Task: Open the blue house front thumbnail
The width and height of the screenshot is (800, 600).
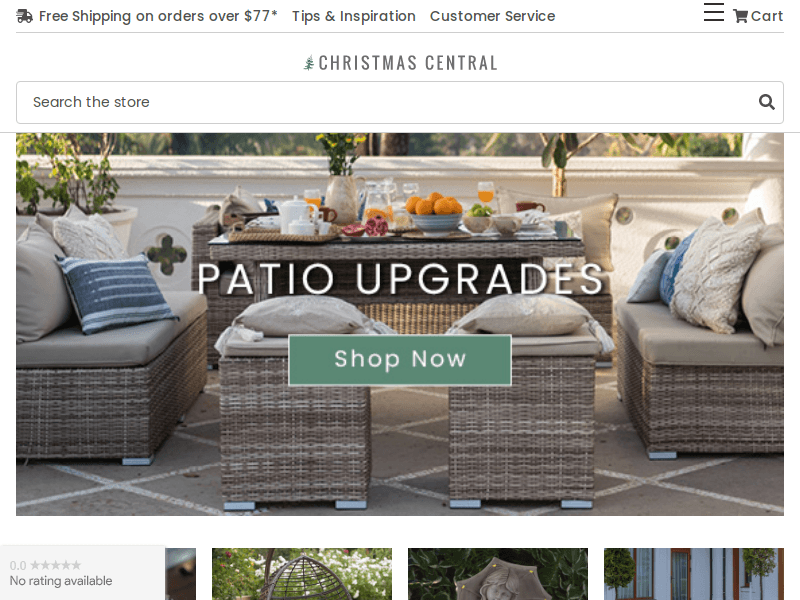Action: (694, 574)
